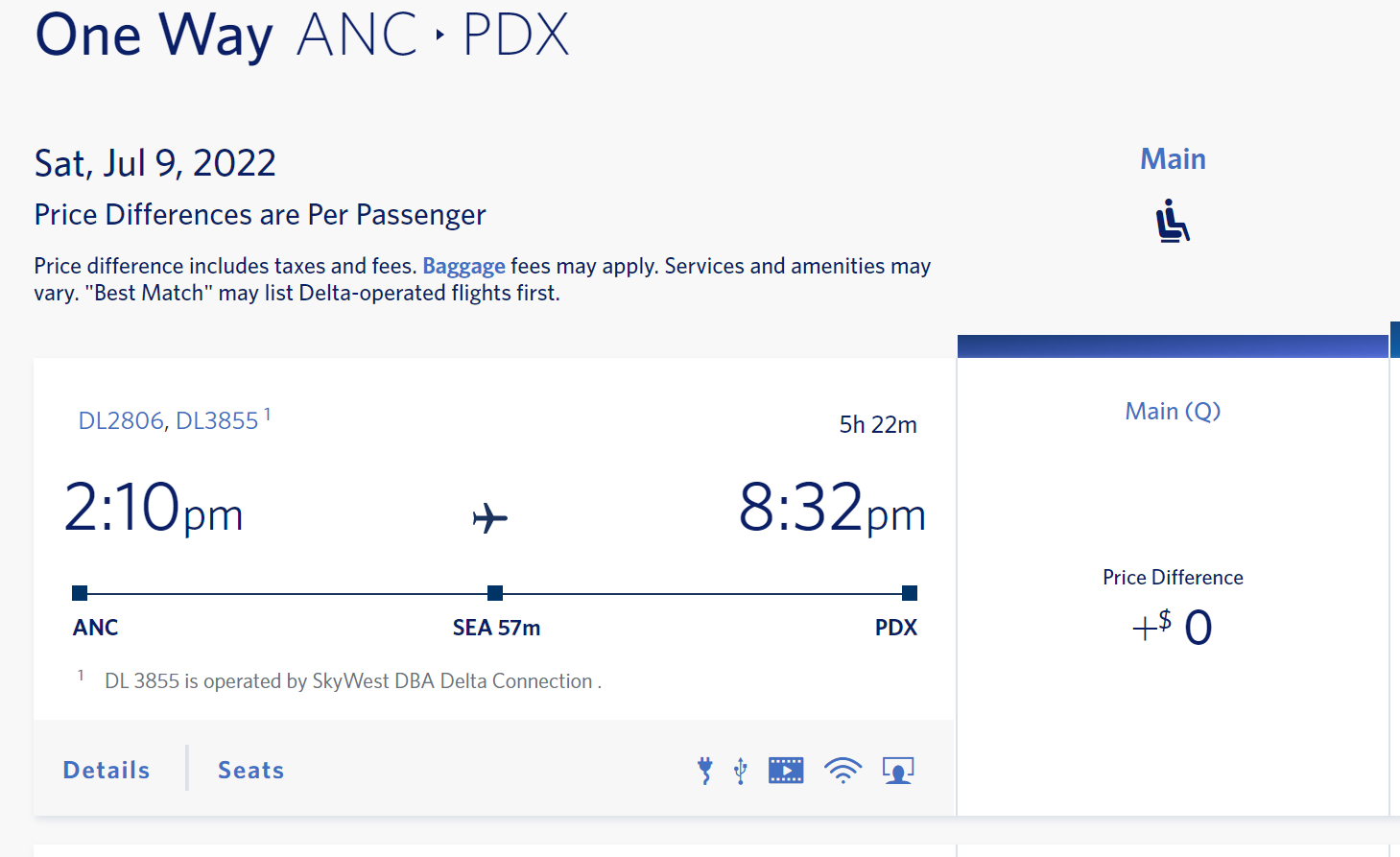This screenshot has height=857, width=1400.
Task: Switch to the Seats tab
Action: click(250, 769)
